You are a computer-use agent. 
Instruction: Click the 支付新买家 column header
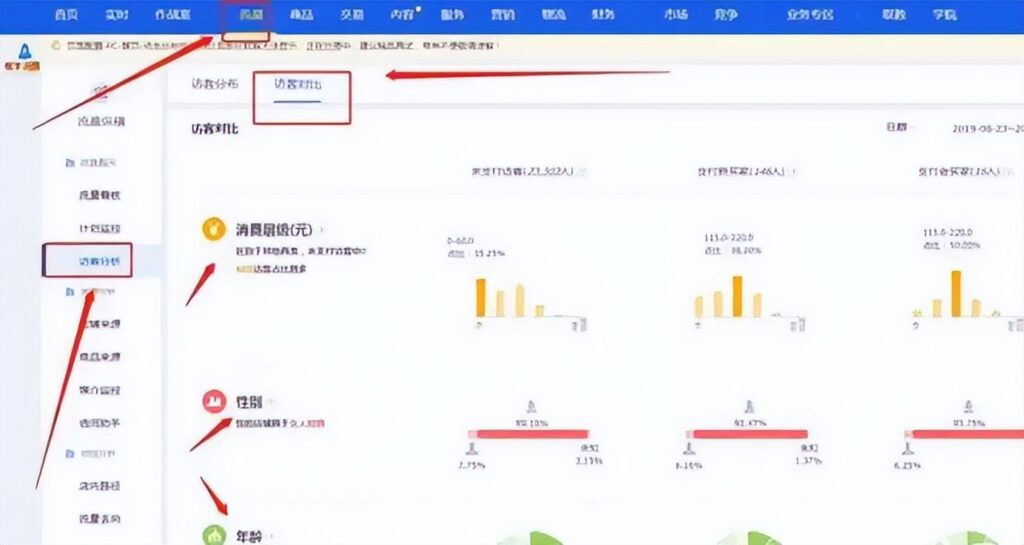pyautogui.click(x=741, y=171)
